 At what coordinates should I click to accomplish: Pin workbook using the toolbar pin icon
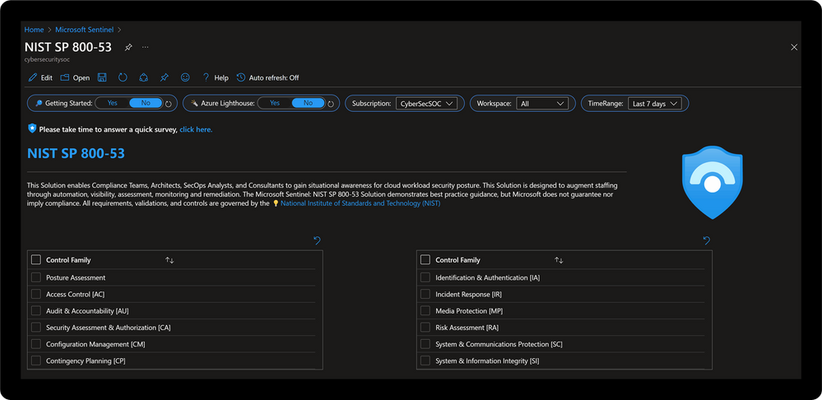[164, 78]
